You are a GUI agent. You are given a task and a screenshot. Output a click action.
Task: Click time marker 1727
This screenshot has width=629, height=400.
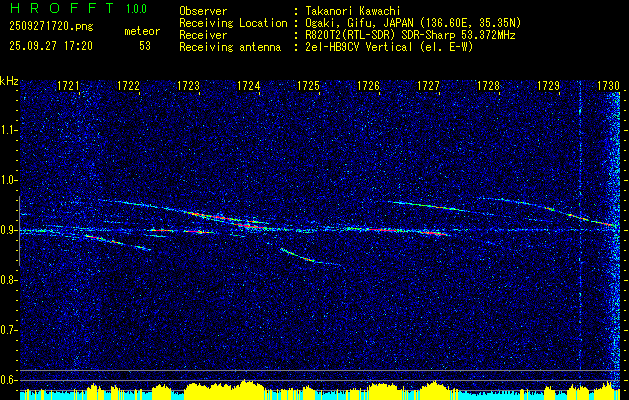point(428,85)
